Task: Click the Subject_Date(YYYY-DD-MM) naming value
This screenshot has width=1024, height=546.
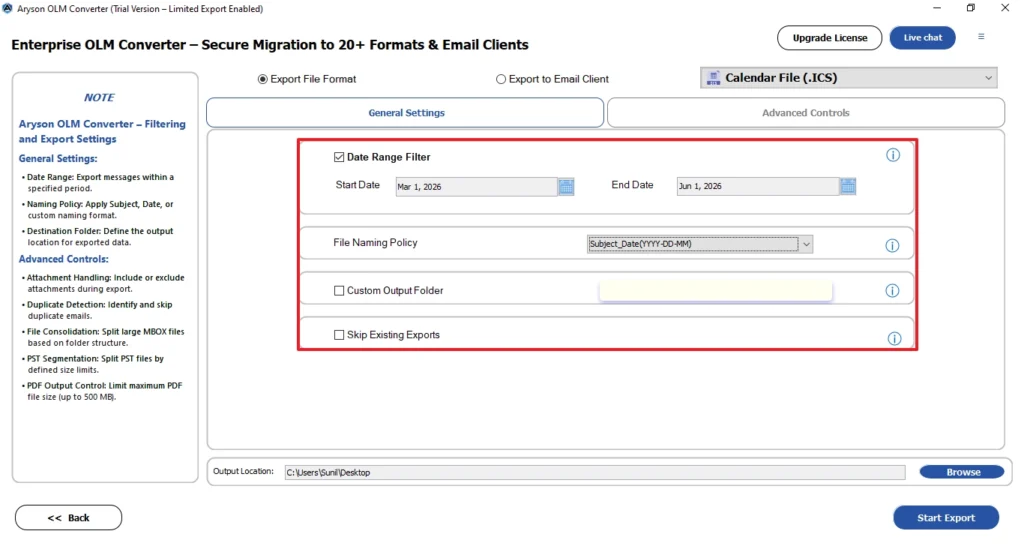Action: (x=693, y=244)
